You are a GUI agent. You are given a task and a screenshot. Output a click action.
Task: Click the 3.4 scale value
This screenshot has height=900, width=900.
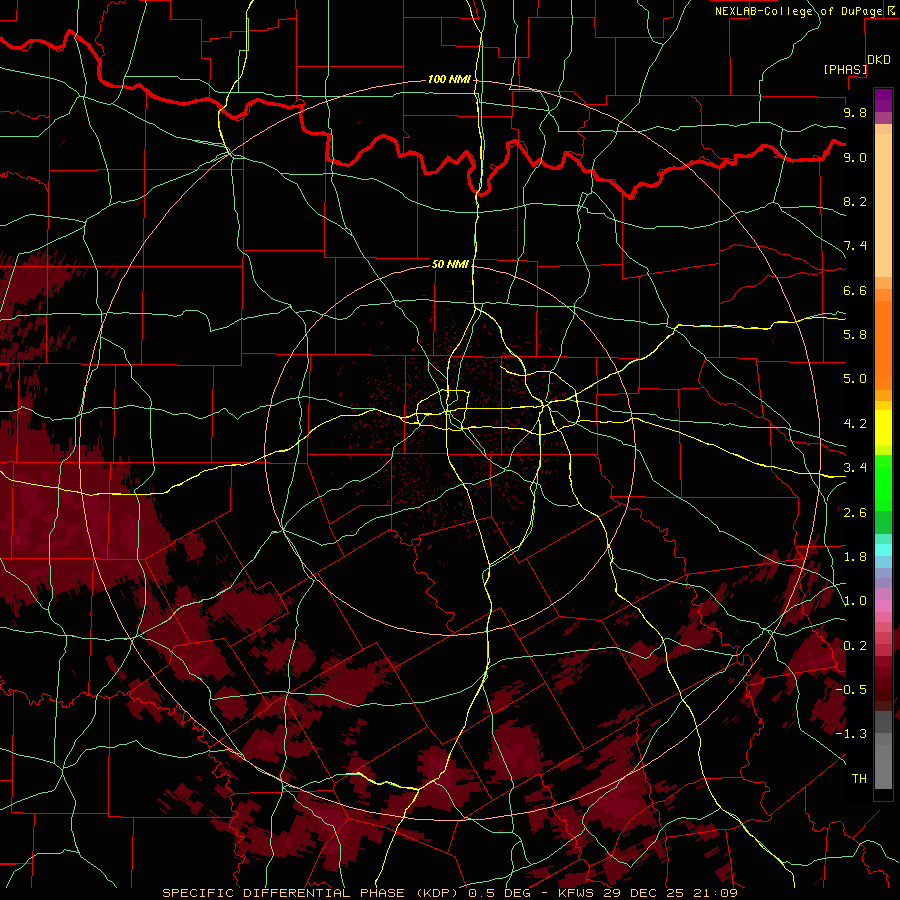point(855,468)
